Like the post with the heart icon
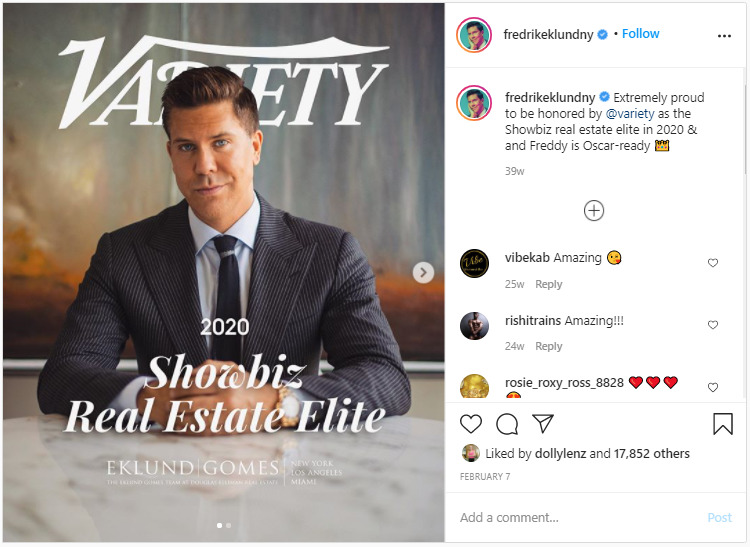 click(x=471, y=424)
